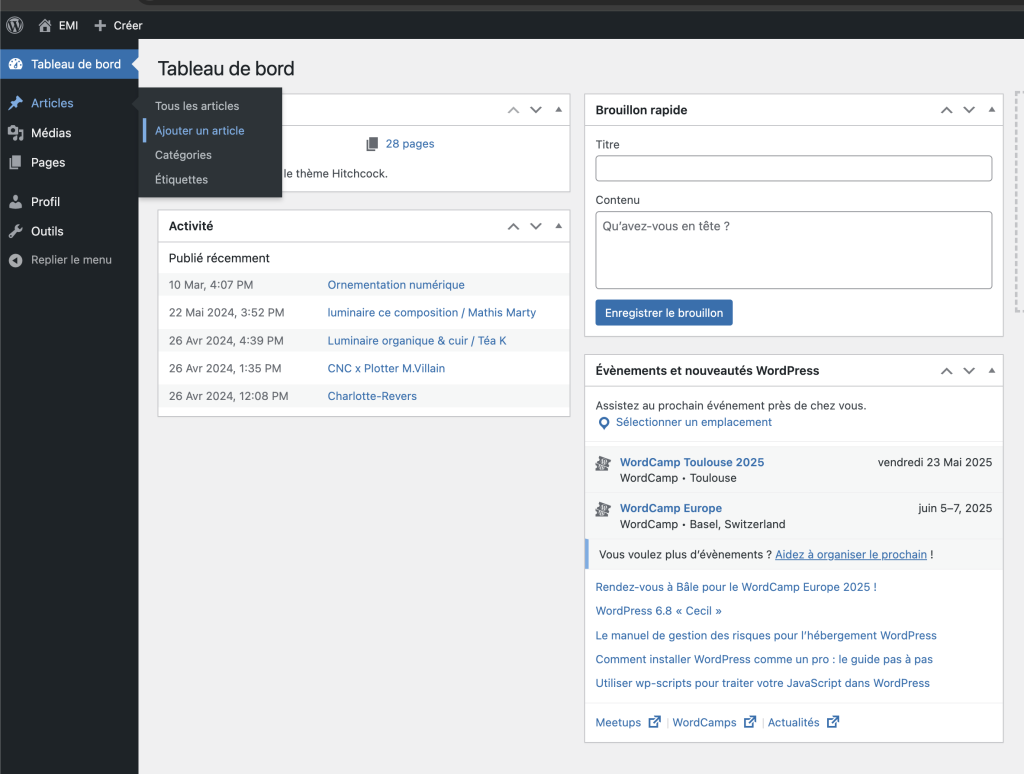The image size is (1024, 774).
Task: Open Rendez-vous à Bâle article link
Action: click(735, 587)
